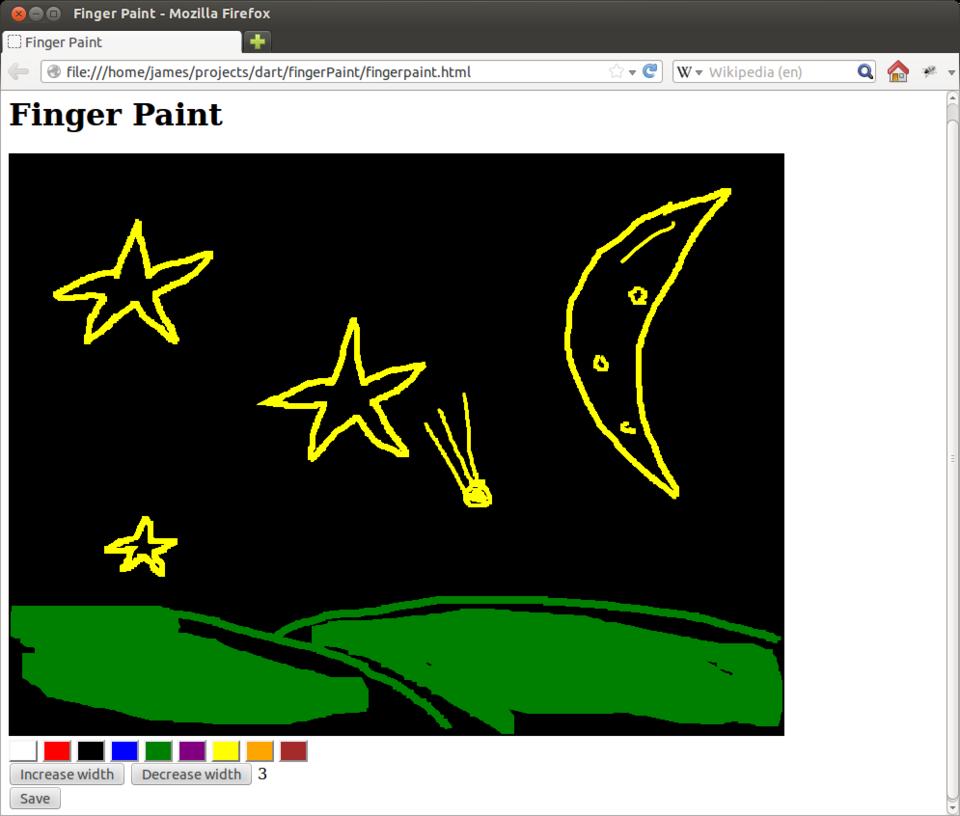The height and width of the screenshot is (816, 960).
Task: Expand the Wikipedia search engine selector
Action: (690, 72)
